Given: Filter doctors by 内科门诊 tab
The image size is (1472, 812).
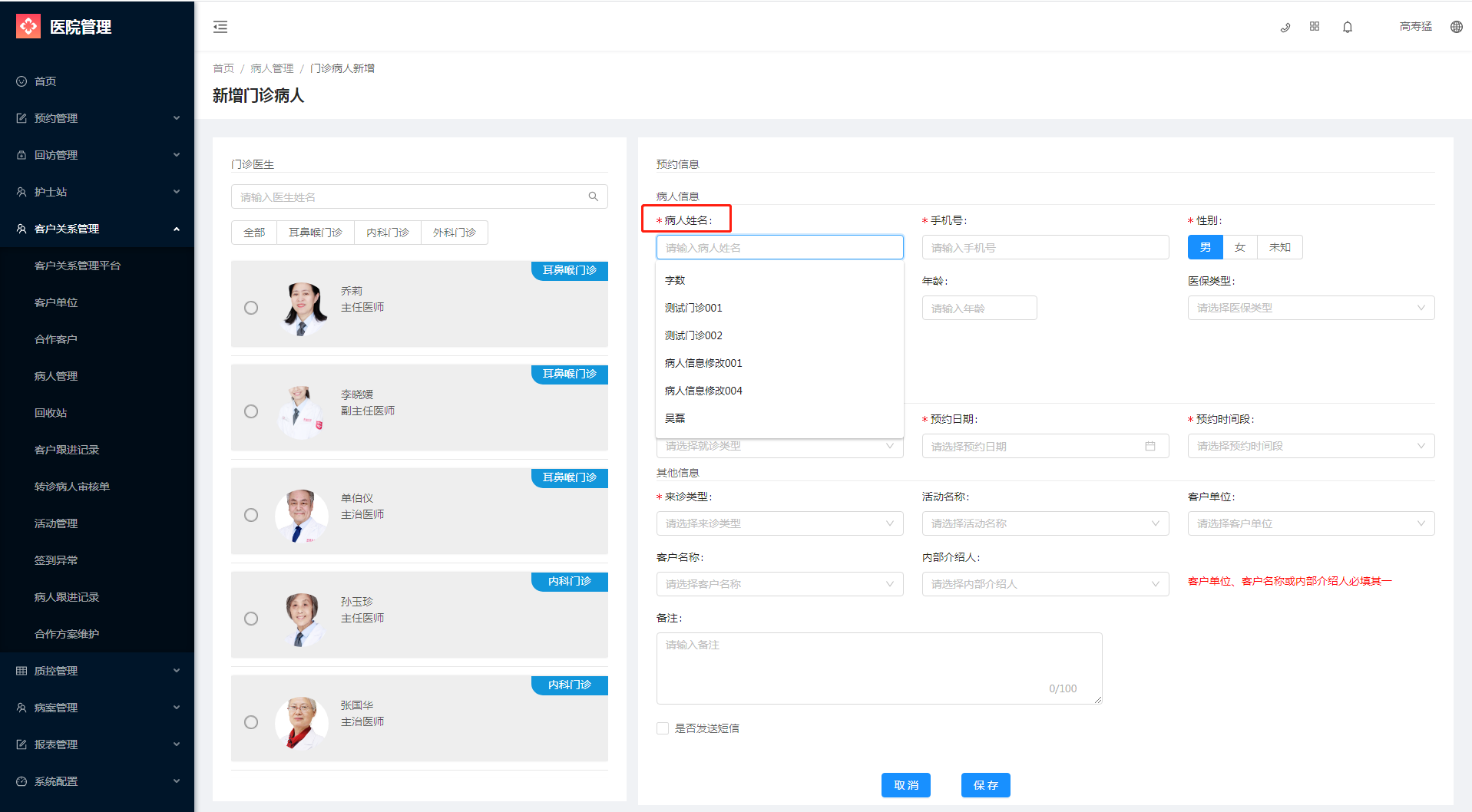Looking at the screenshot, I should point(388,233).
